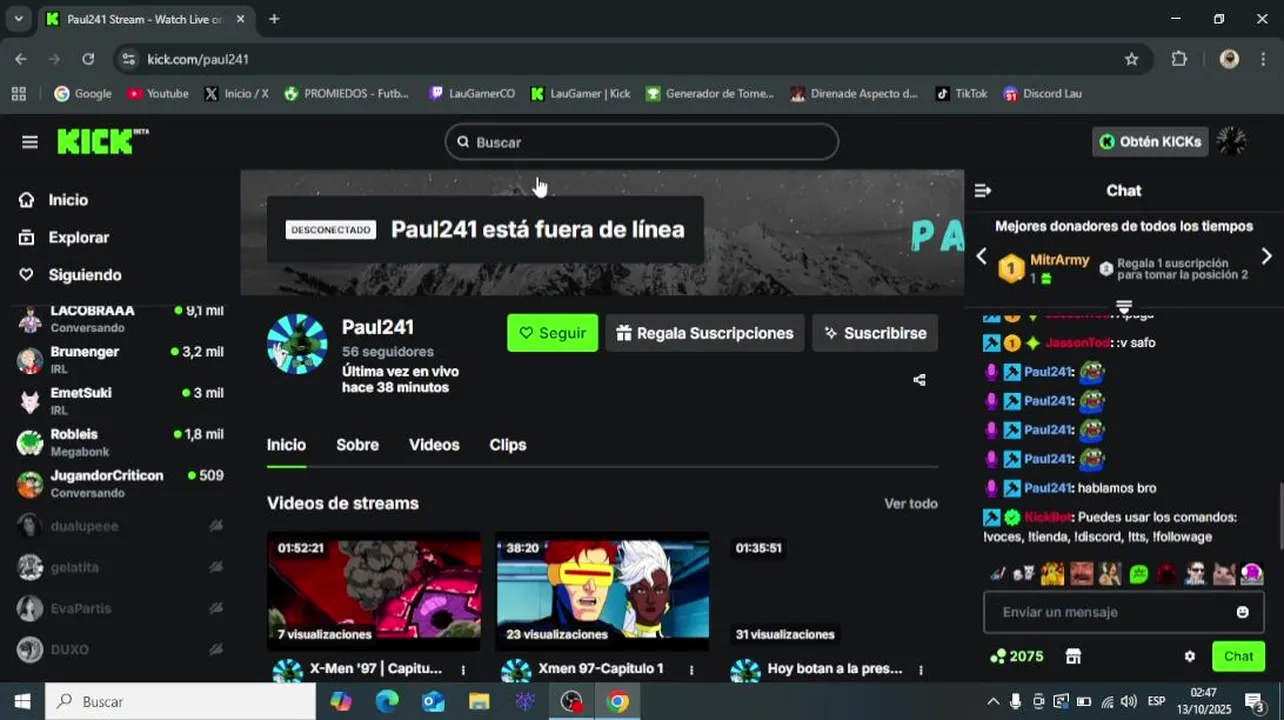The height and width of the screenshot is (720, 1284).
Task: Expand the Chrome tab search dropdown
Action: (18, 19)
